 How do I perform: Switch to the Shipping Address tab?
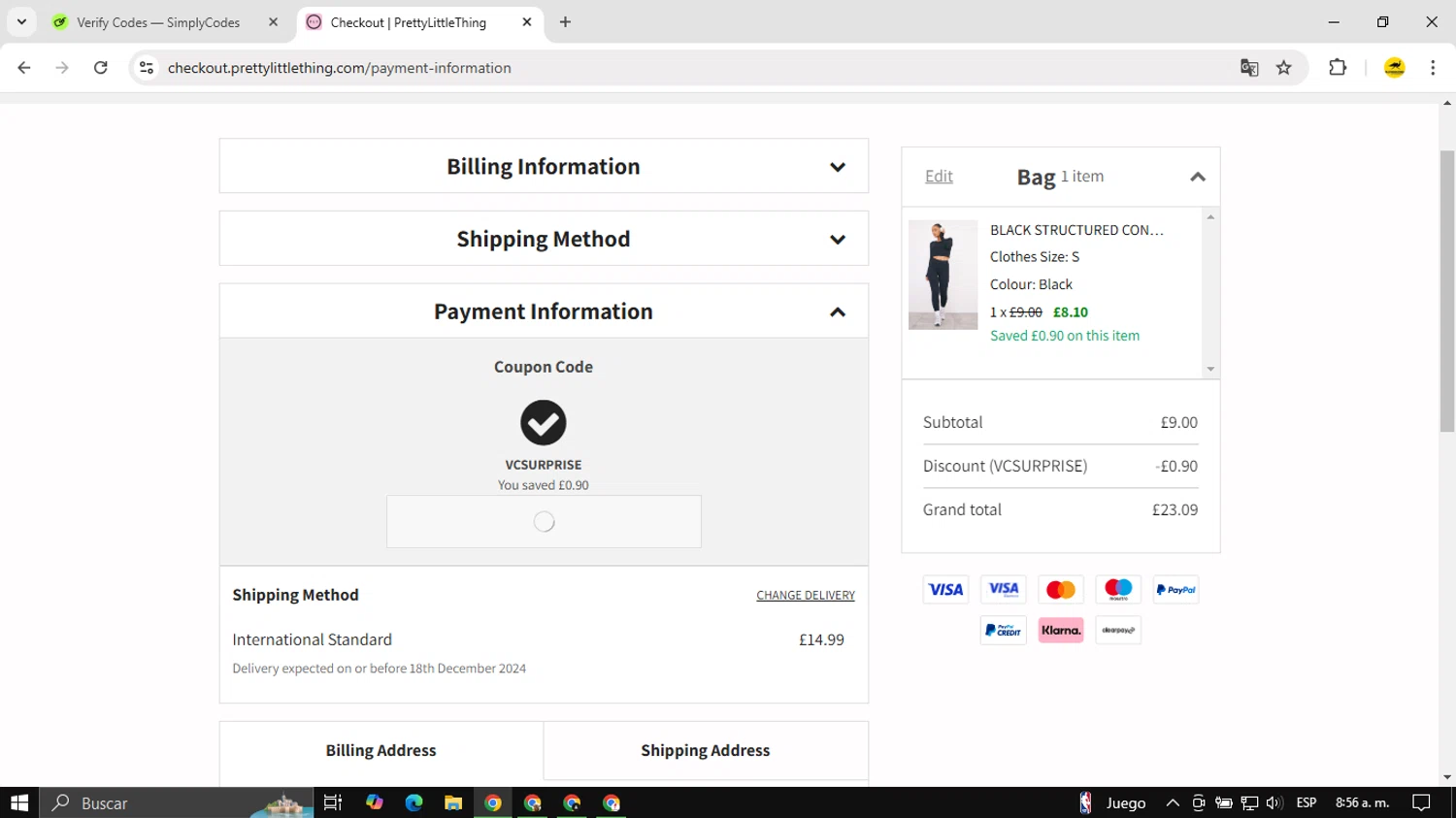point(706,750)
